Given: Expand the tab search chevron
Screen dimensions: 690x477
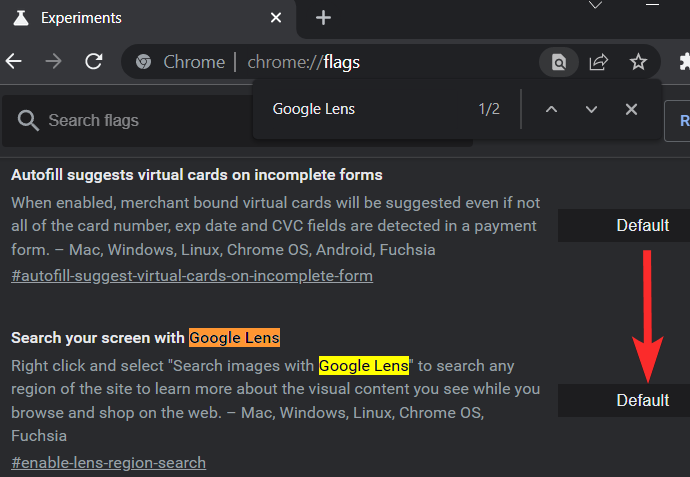Looking at the screenshot, I should (595, 6).
